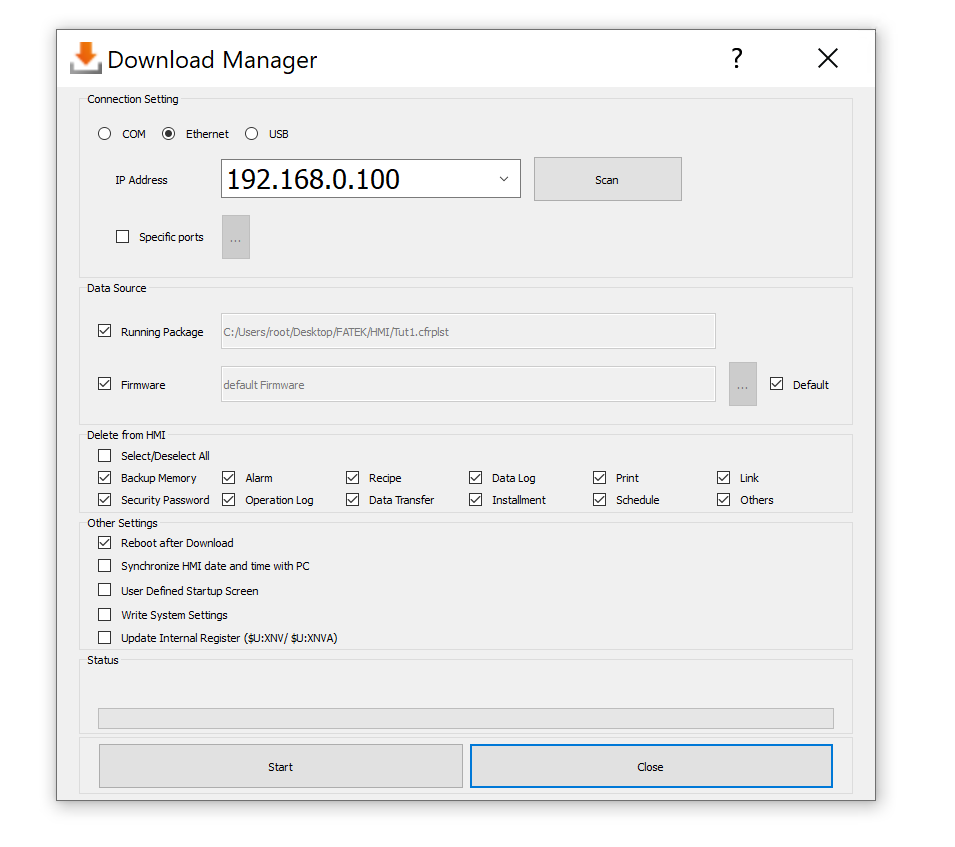Click the Firmware browse ellipsis button
The width and height of the screenshot is (955, 847).
click(742, 385)
